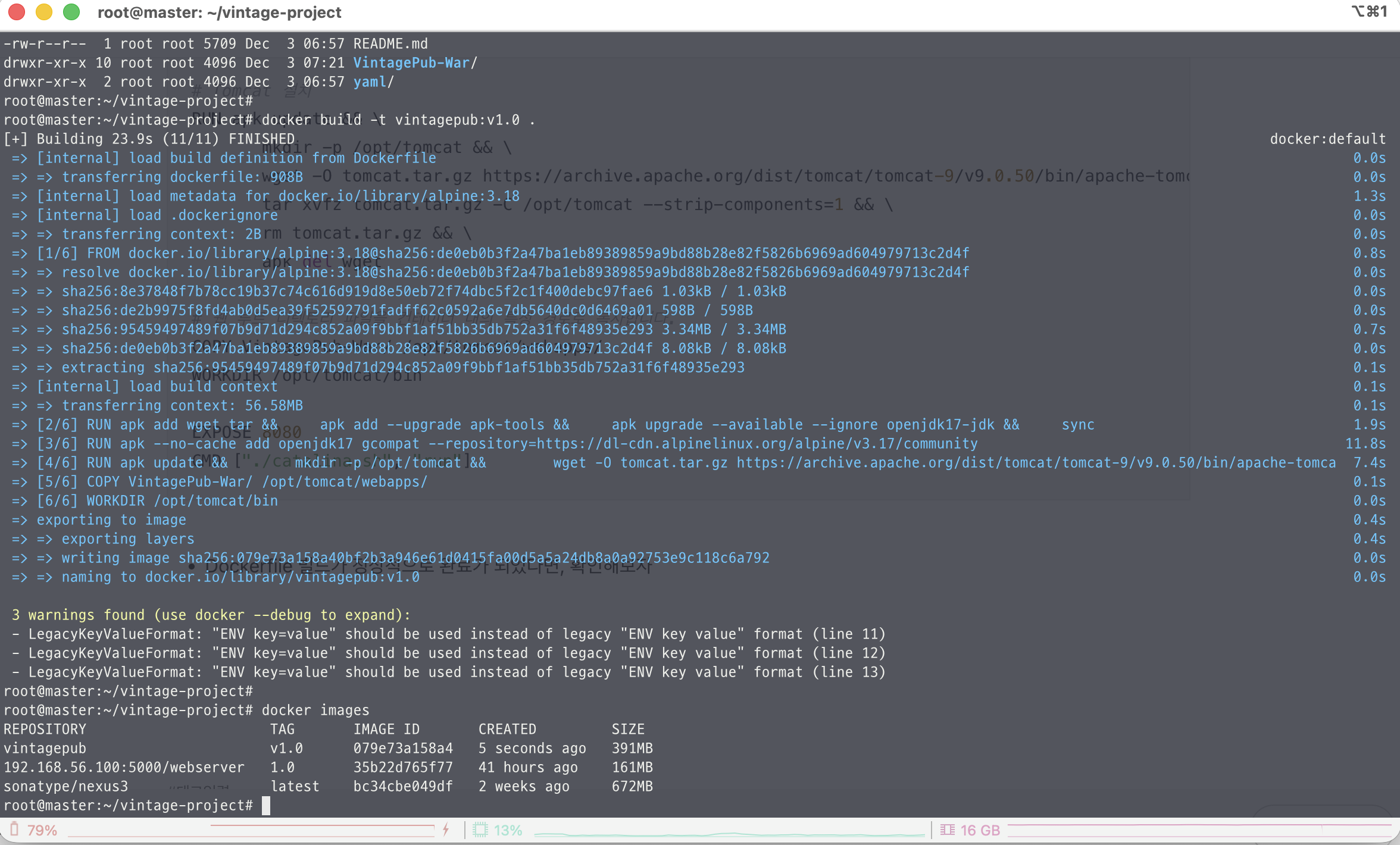Screen dimensions: 1400x845
Task: Click the red close window button
Action: (17, 12)
